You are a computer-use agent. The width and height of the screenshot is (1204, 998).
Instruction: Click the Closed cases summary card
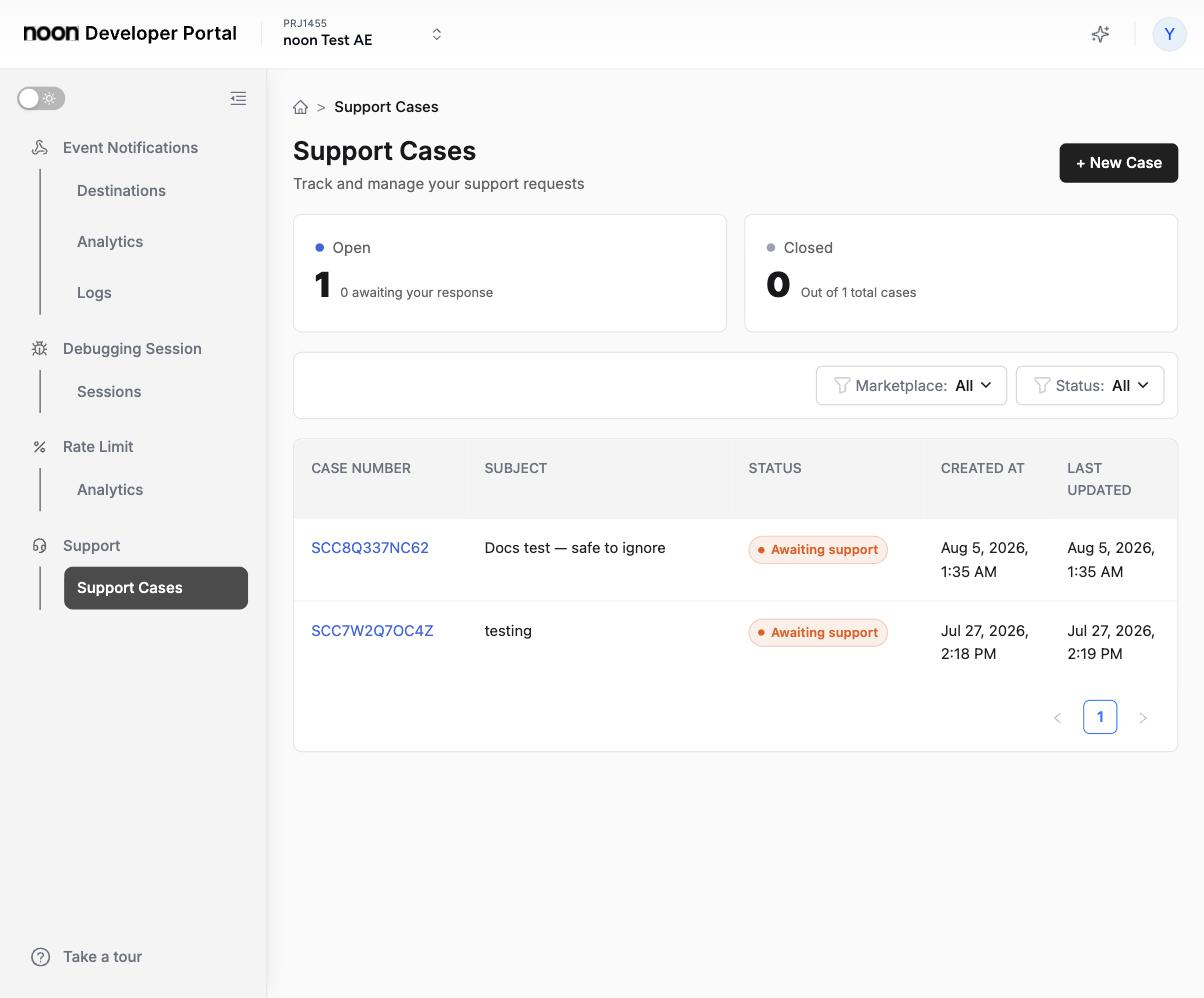(961, 273)
